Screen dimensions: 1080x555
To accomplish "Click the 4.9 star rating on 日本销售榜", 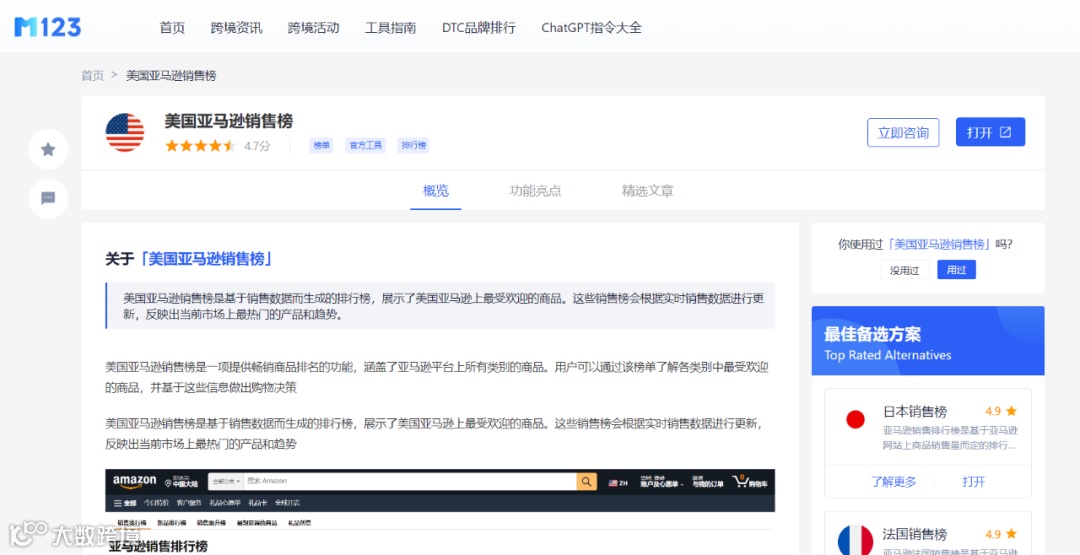I will (x=1001, y=411).
